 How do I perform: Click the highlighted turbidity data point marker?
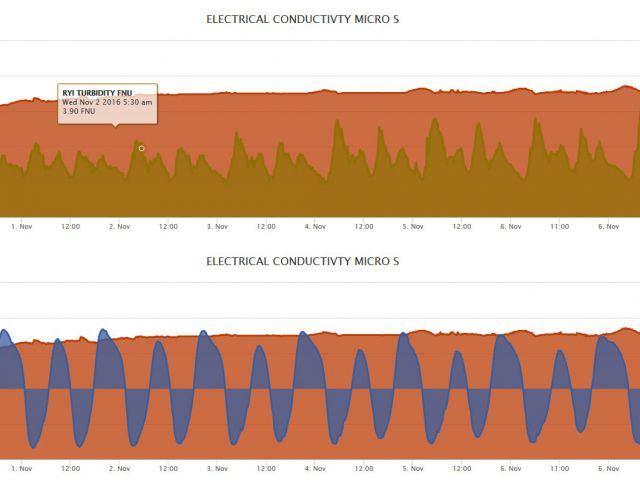point(142,148)
